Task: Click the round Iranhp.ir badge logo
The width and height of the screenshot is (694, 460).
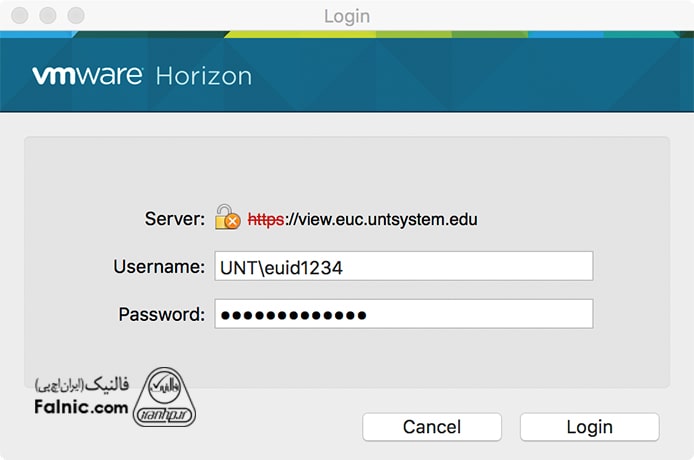Action: pos(167,396)
